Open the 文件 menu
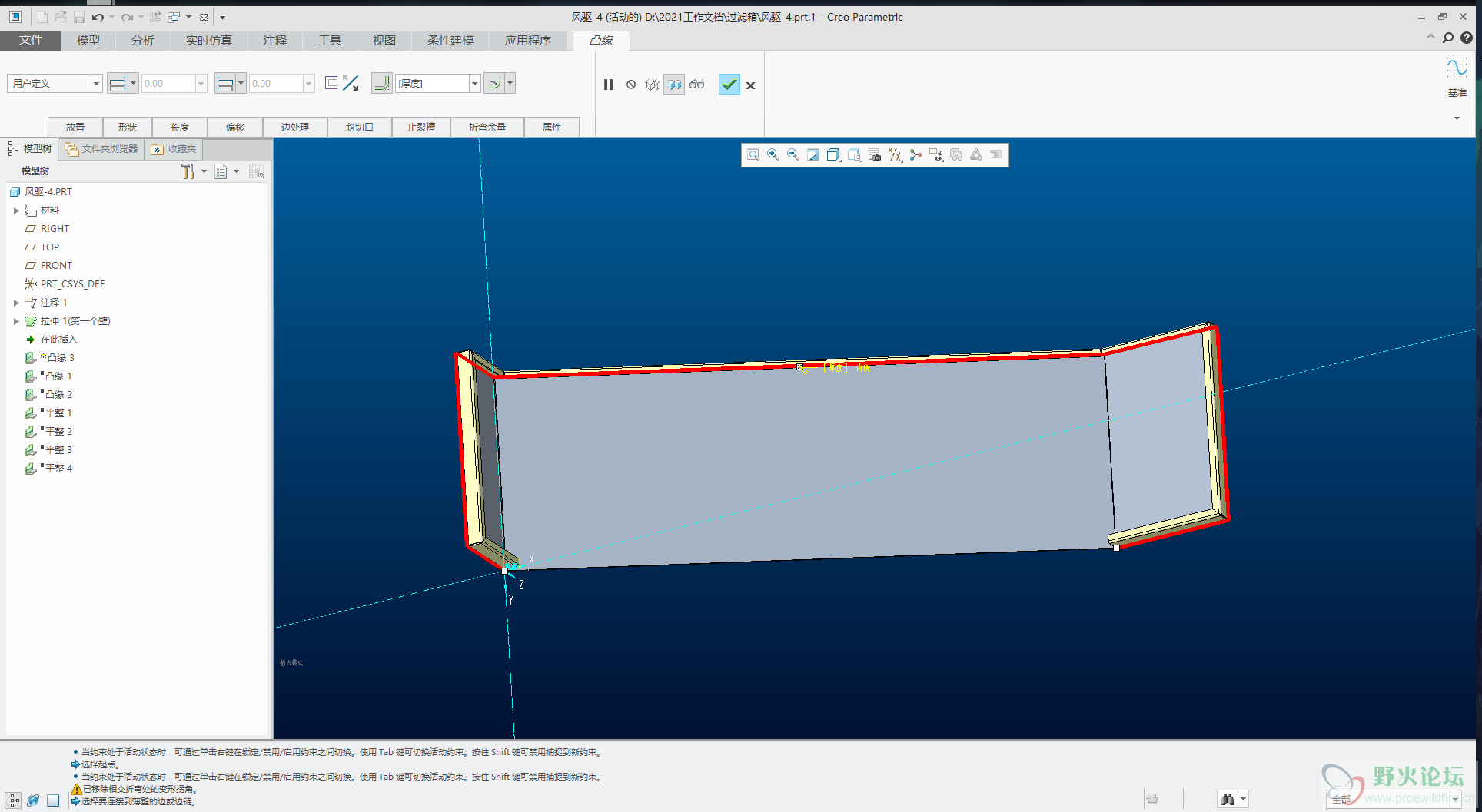 31,40
